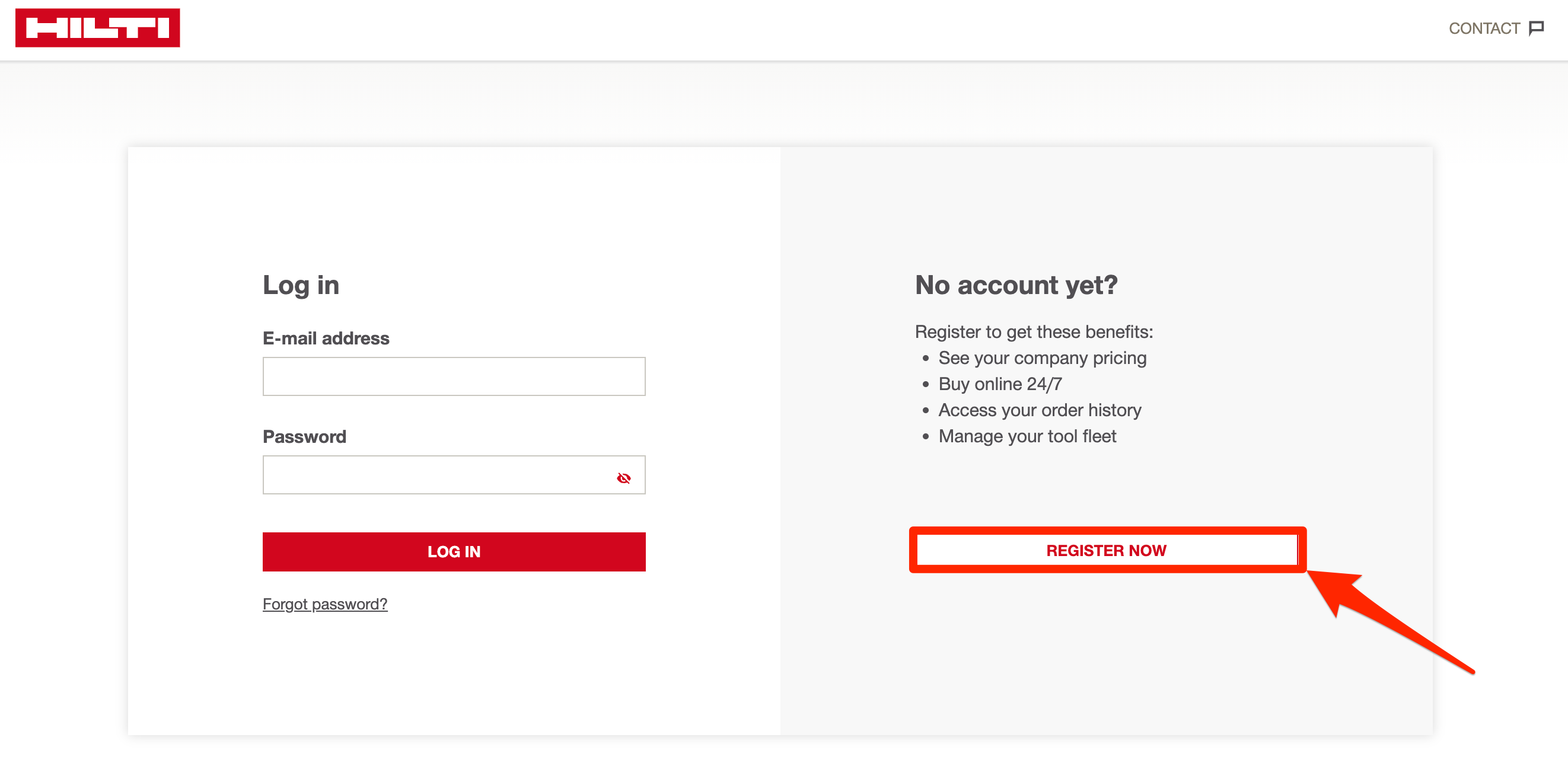Toggle password visibility with the eye icon
This screenshot has width=1568, height=760.
point(623,478)
